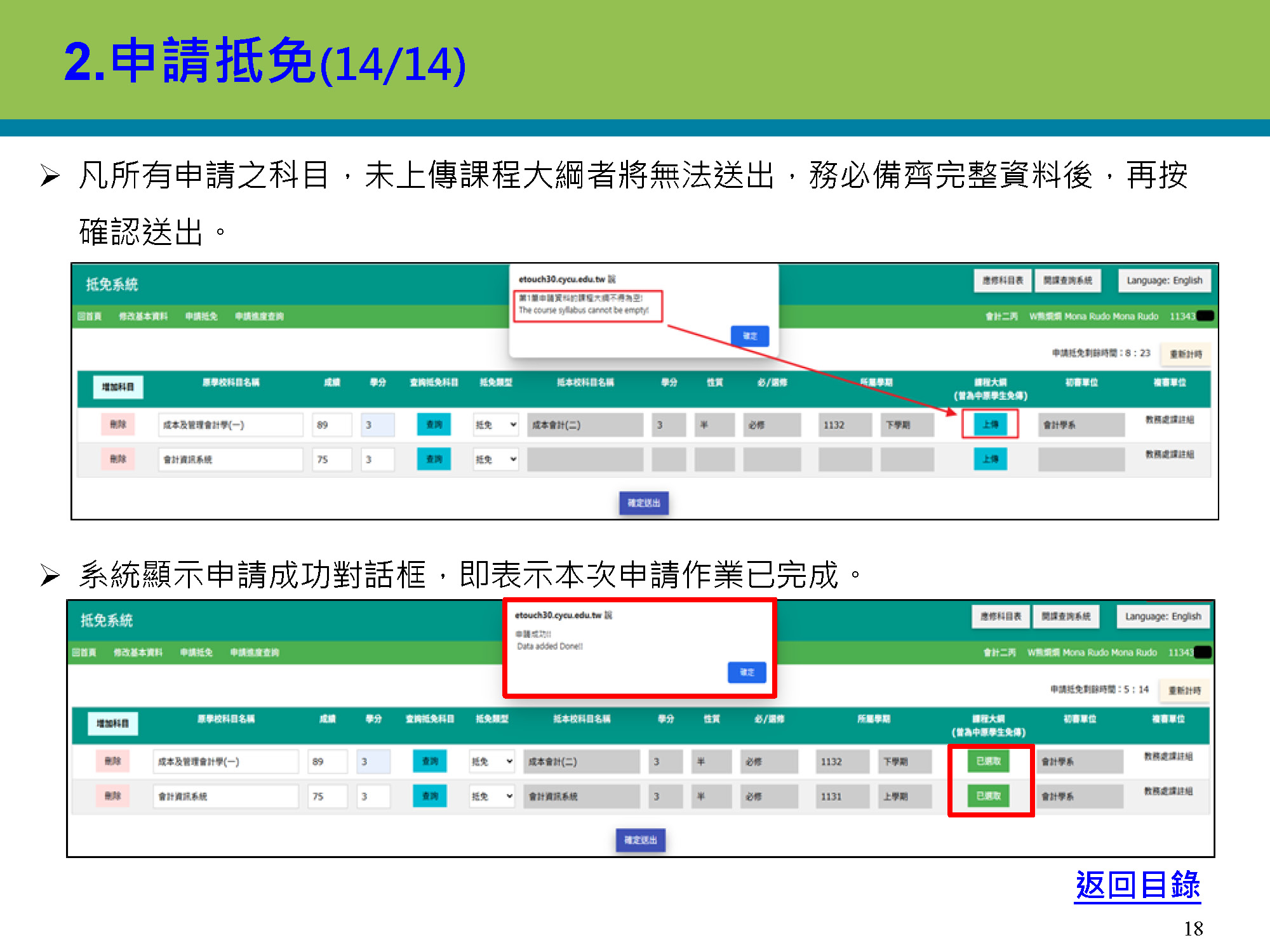This screenshot has width=1270, height=952.
Task: Click 查詢 in lower 成本及管理會計學 row
Action: [430, 761]
